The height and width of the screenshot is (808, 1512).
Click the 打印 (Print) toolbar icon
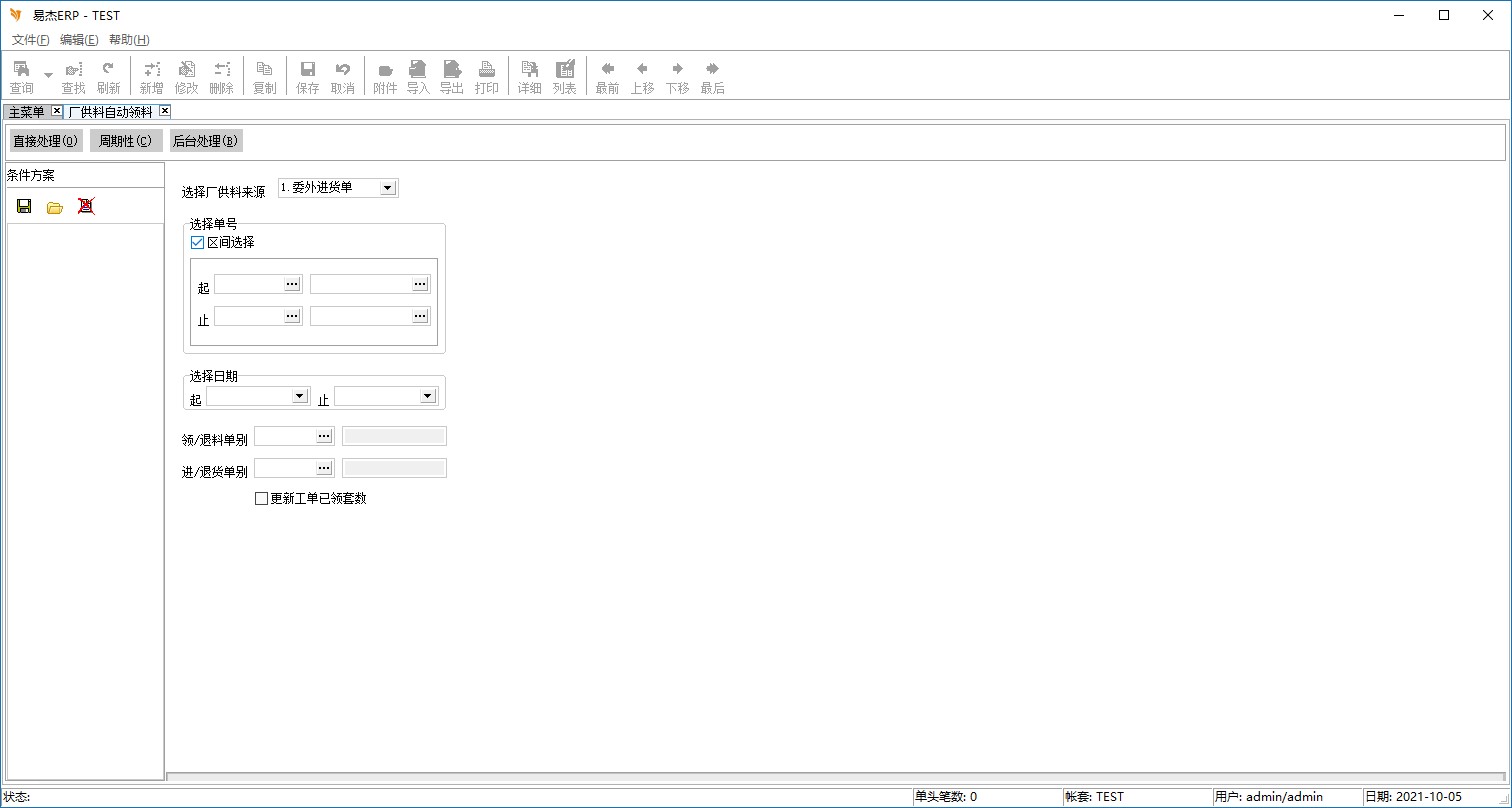tap(487, 76)
